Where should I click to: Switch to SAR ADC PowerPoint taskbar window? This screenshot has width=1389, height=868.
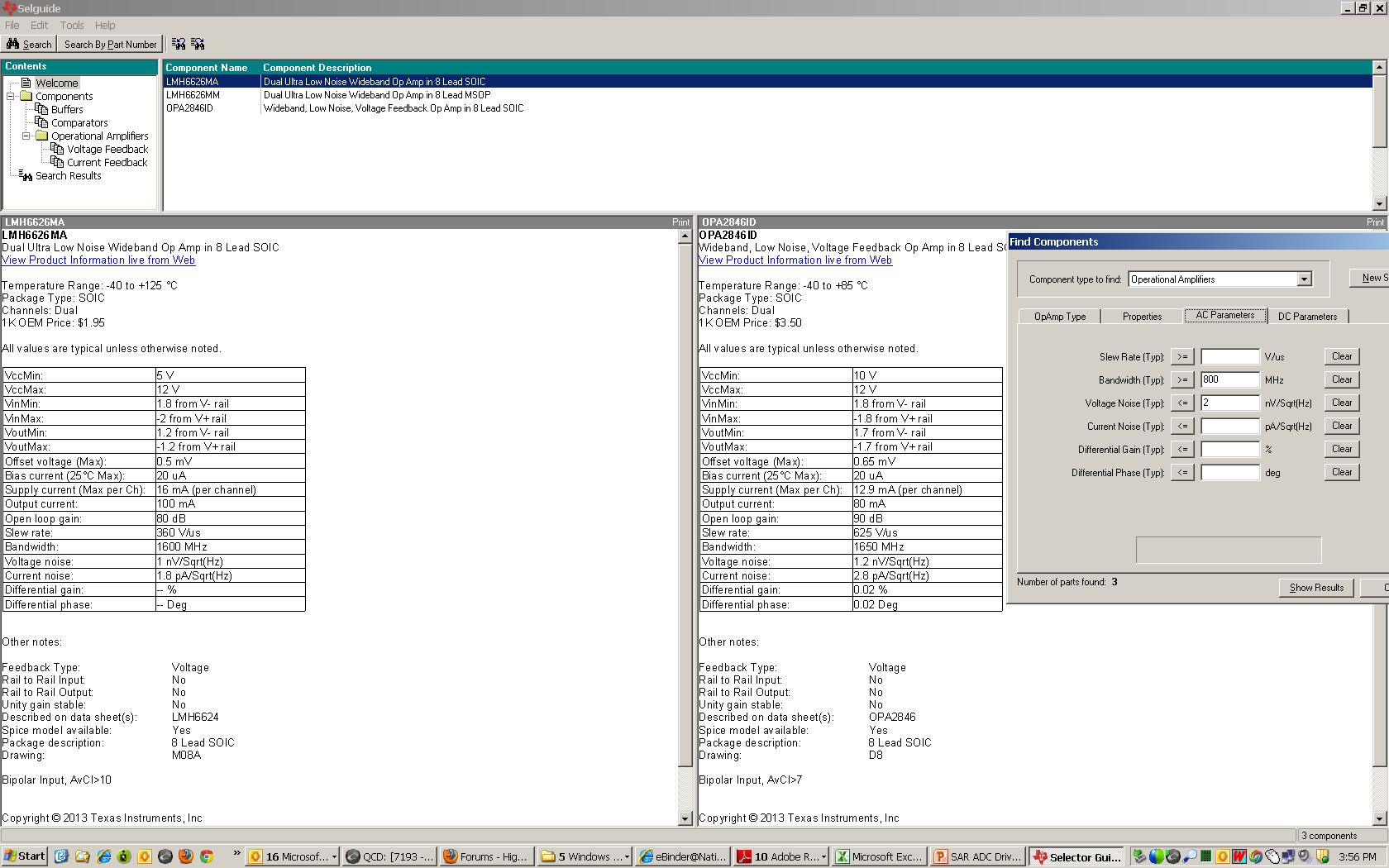point(978,857)
